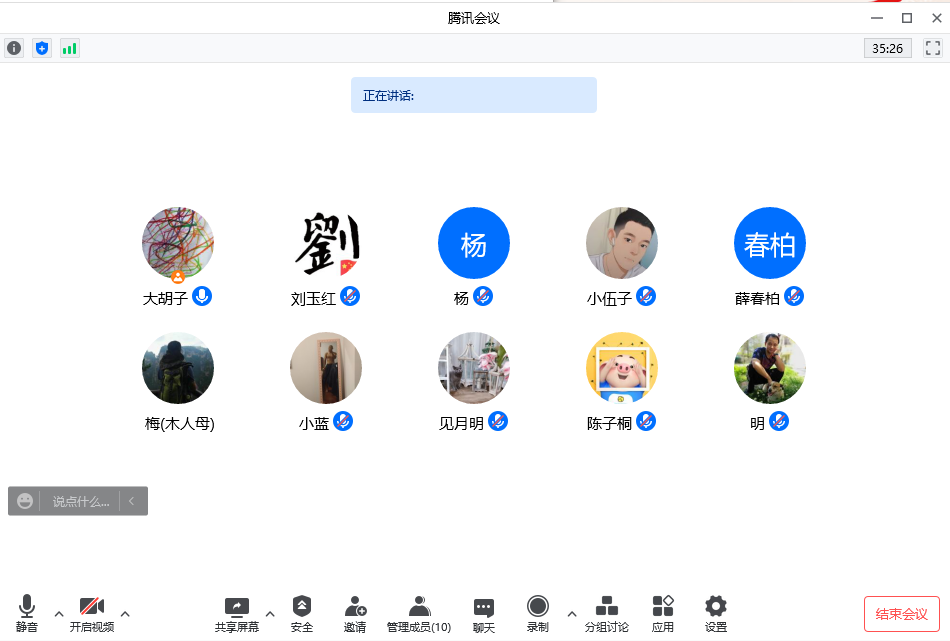The height and width of the screenshot is (641, 950).
Task: Click 共享屏幕 to share screen
Action: pos(236,613)
